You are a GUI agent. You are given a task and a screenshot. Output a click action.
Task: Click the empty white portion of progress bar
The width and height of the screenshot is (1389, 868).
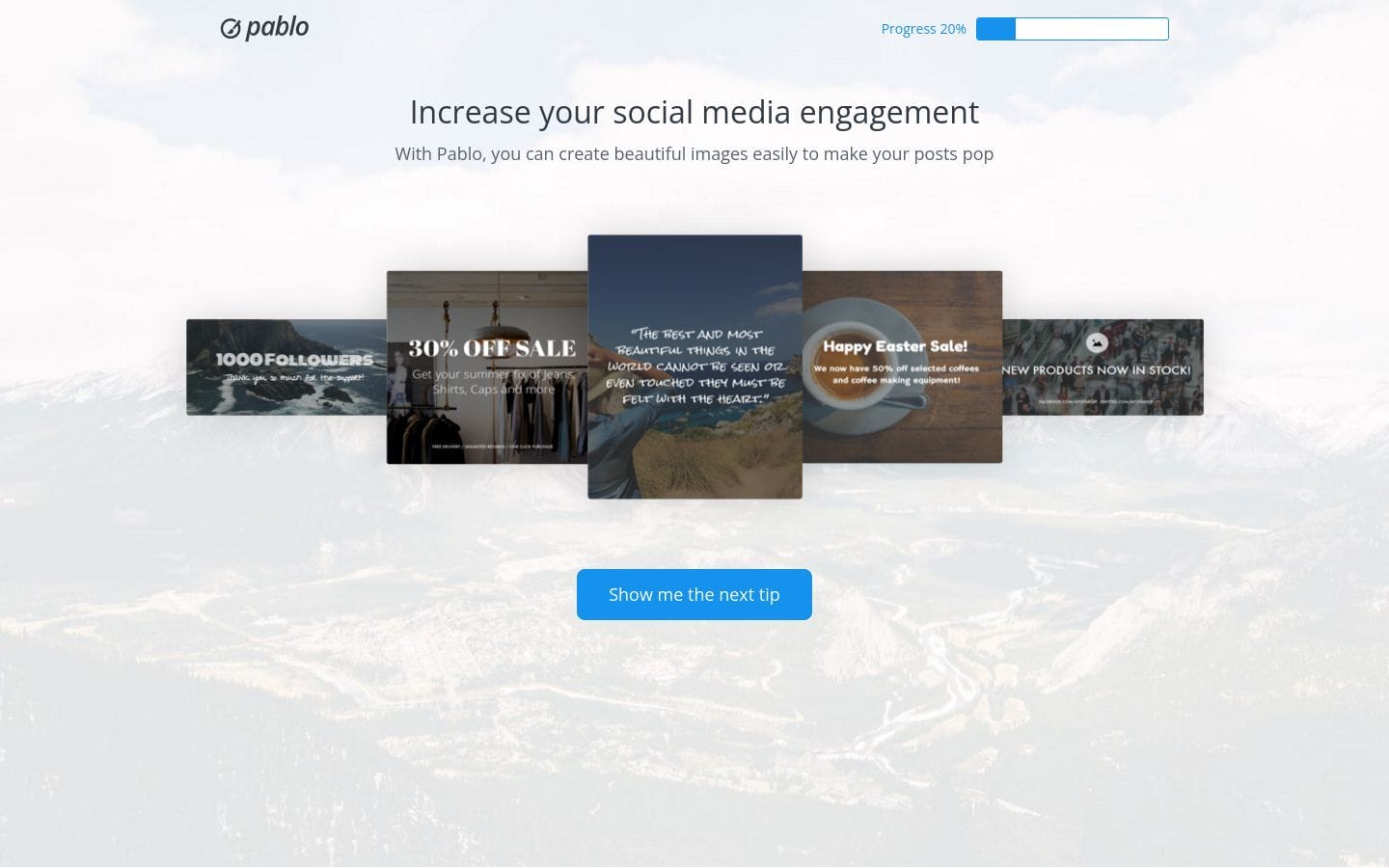coord(1092,29)
